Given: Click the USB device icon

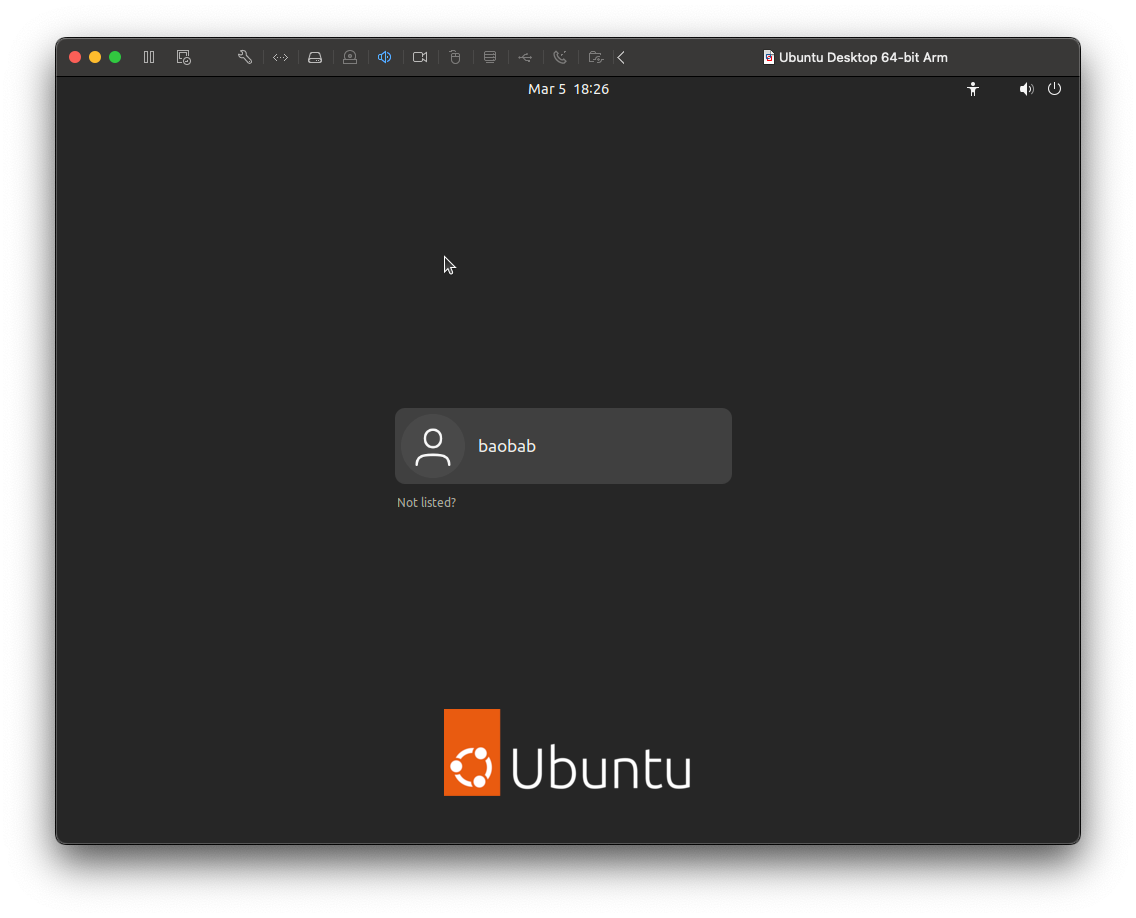Looking at the screenshot, I should 525,57.
